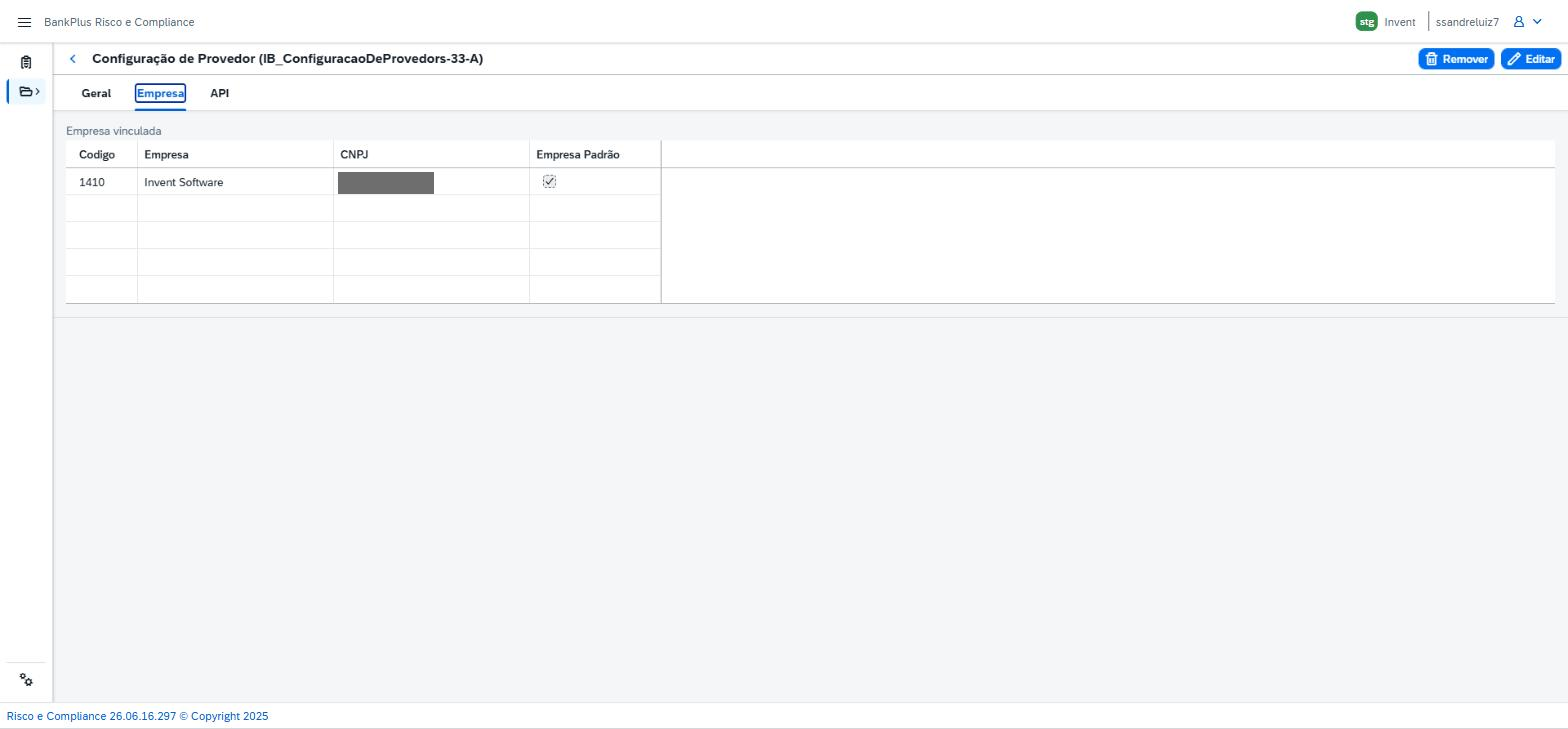This screenshot has height=729, width=1568.
Task: Toggle Empresa Padrão checkbox for Invent Software
Action: [x=549, y=182]
